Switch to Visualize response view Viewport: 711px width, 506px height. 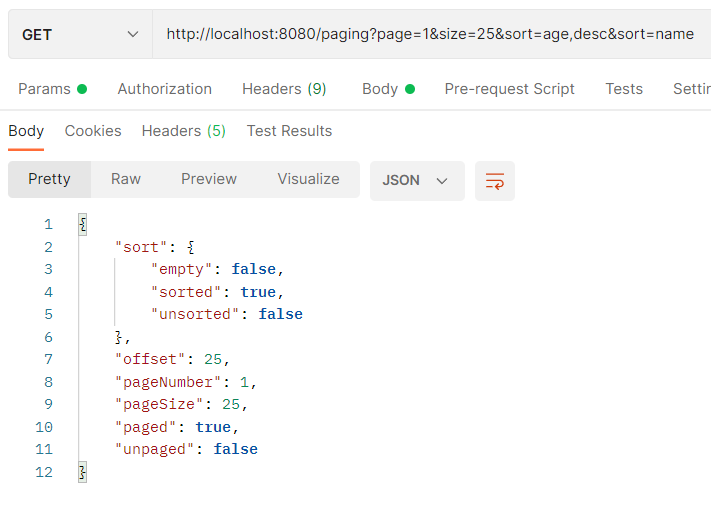pos(308,179)
